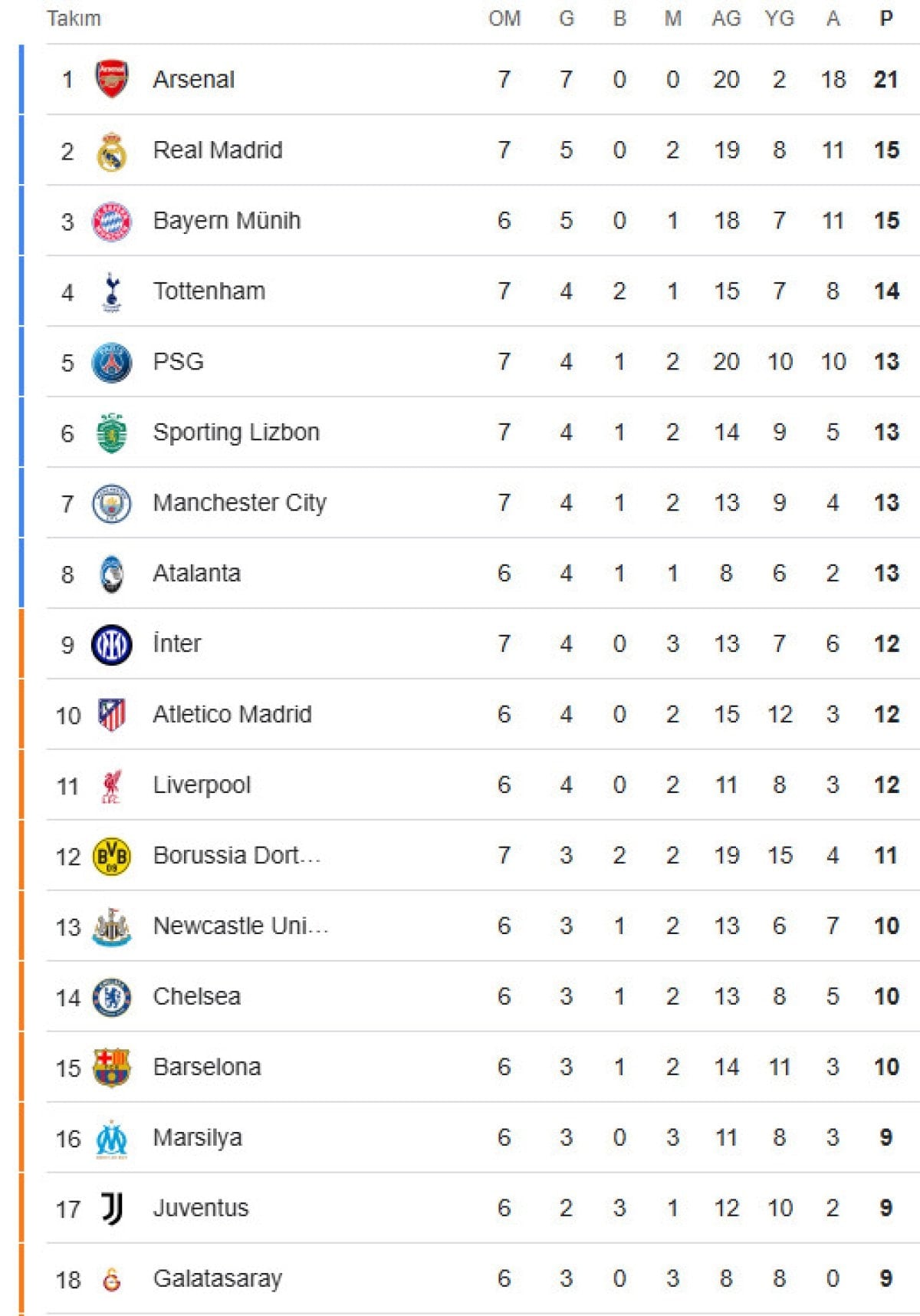The image size is (920, 1316).
Task: Select the Marsilya team row name
Action: pos(197,1138)
